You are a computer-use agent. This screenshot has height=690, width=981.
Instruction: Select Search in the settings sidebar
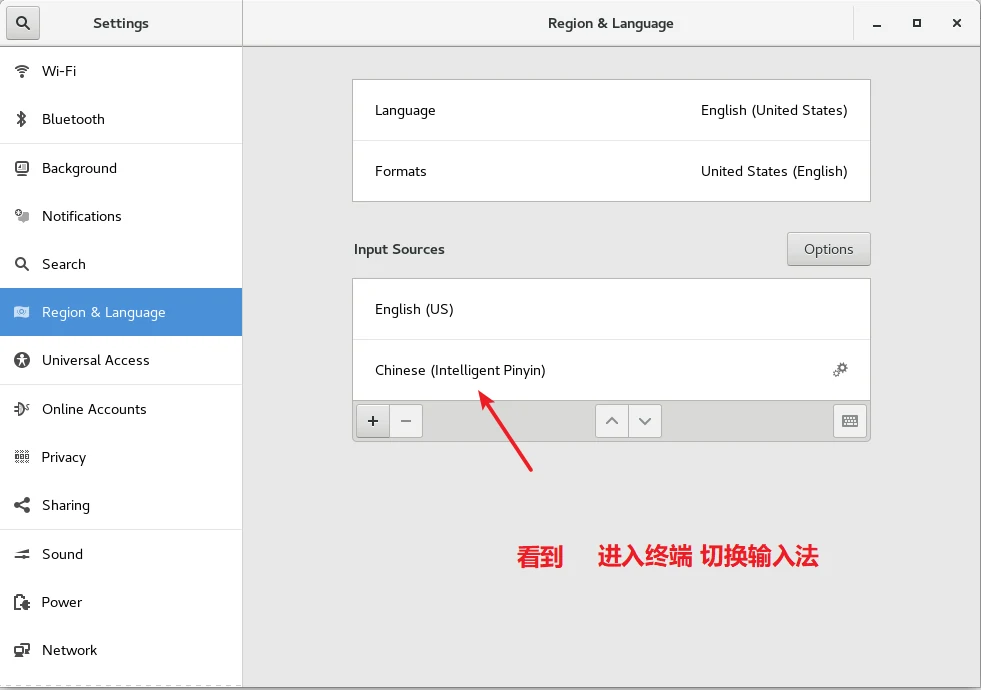[x=121, y=264]
